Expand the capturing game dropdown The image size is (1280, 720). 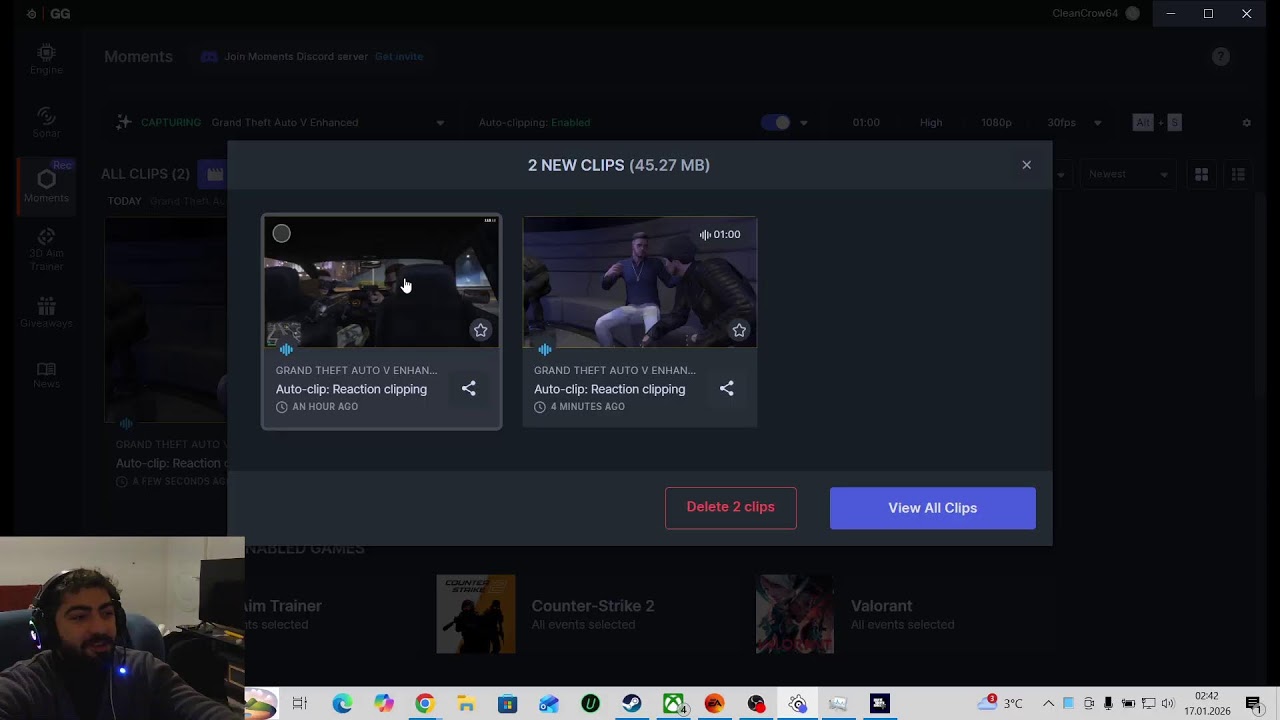[x=440, y=123]
